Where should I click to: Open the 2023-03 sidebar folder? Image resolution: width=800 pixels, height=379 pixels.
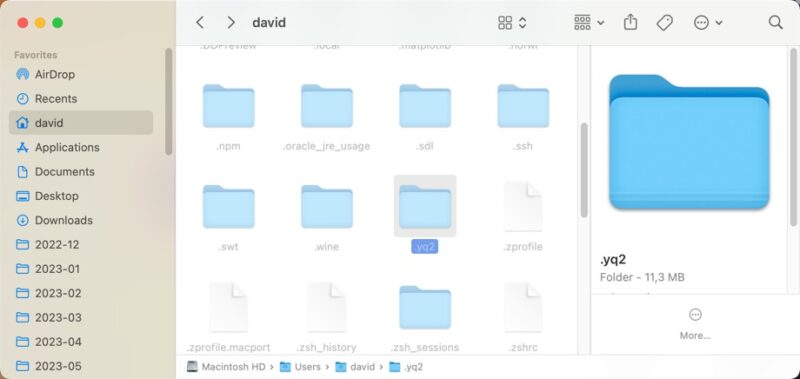coord(81,318)
